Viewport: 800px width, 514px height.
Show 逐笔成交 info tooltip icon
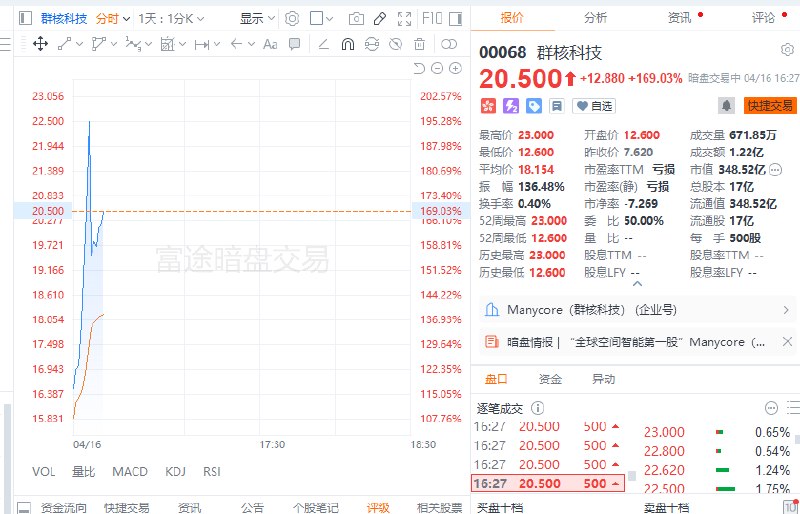(x=537, y=408)
